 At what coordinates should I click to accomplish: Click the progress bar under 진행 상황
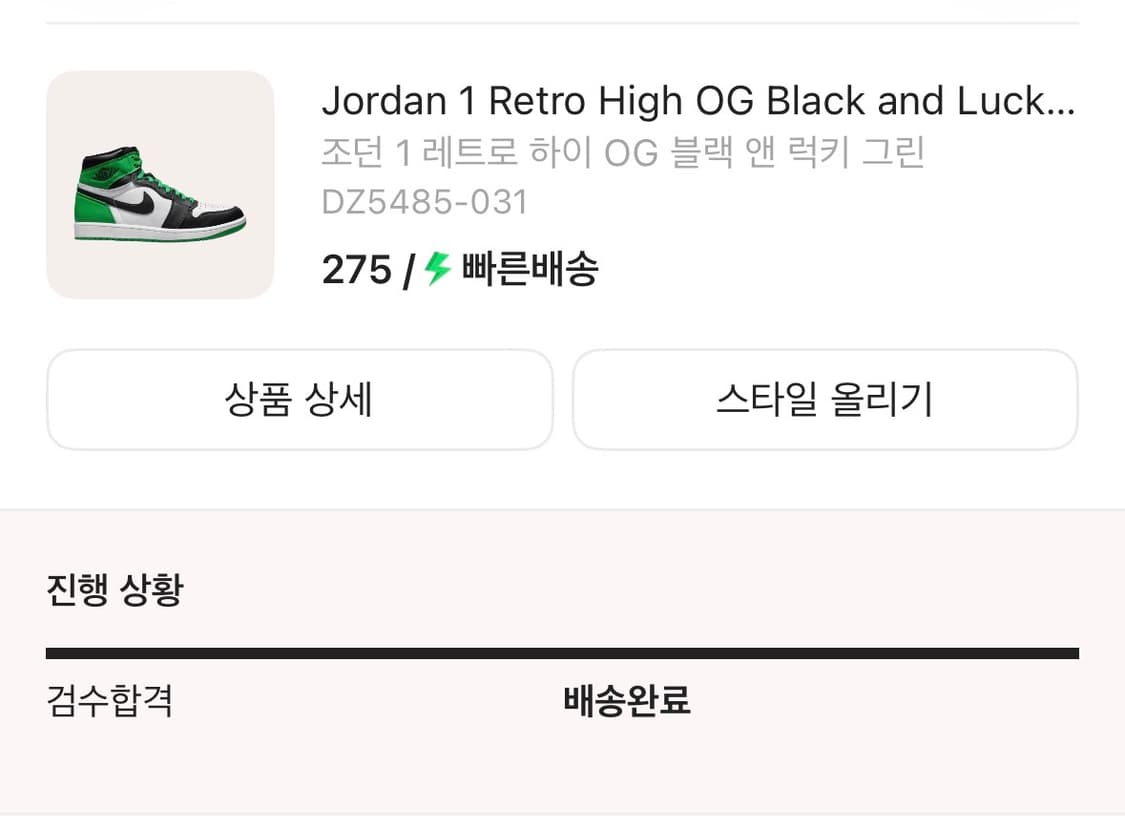coord(562,651)
